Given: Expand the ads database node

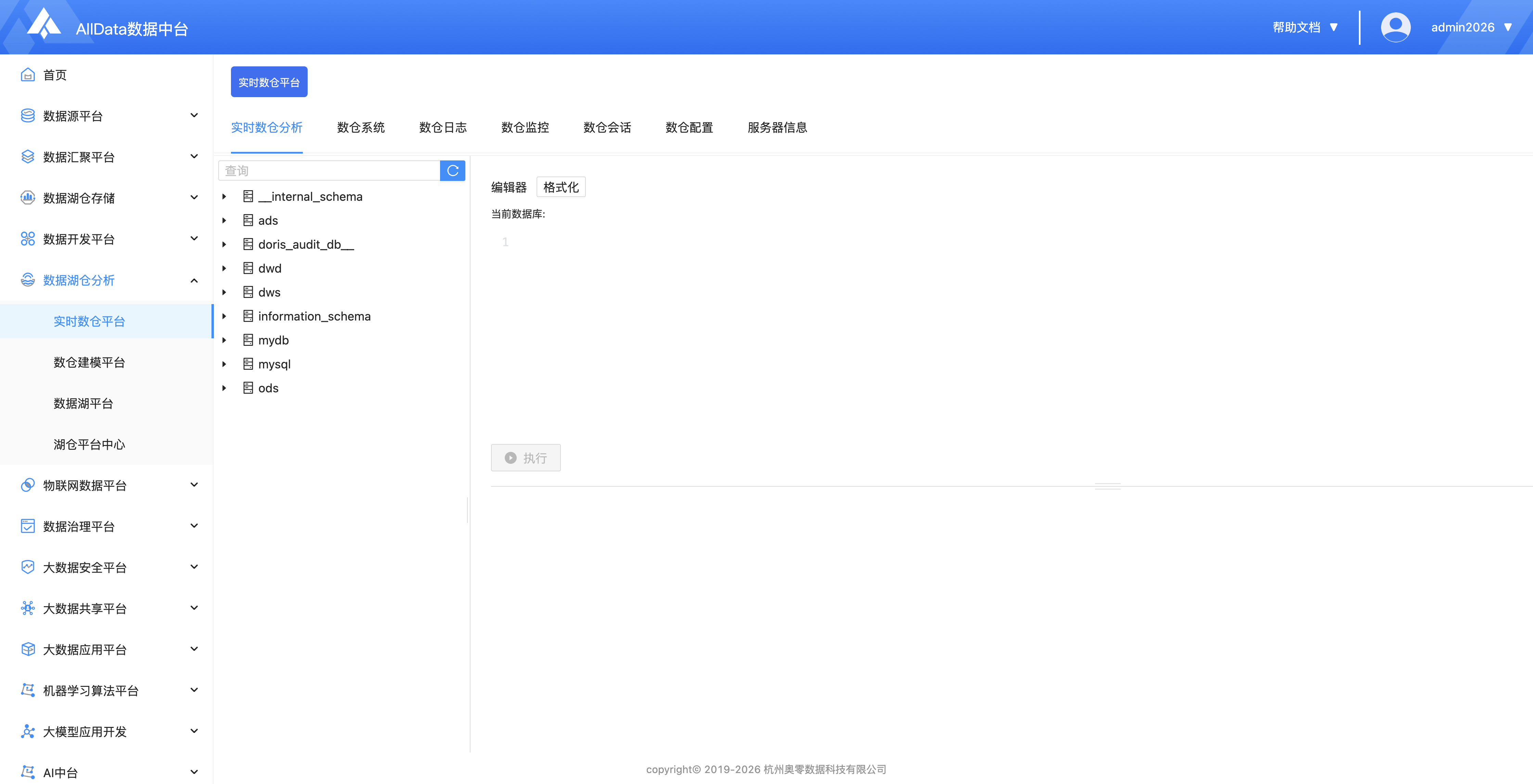Looking at the screenshot, I should click(224, 220).
